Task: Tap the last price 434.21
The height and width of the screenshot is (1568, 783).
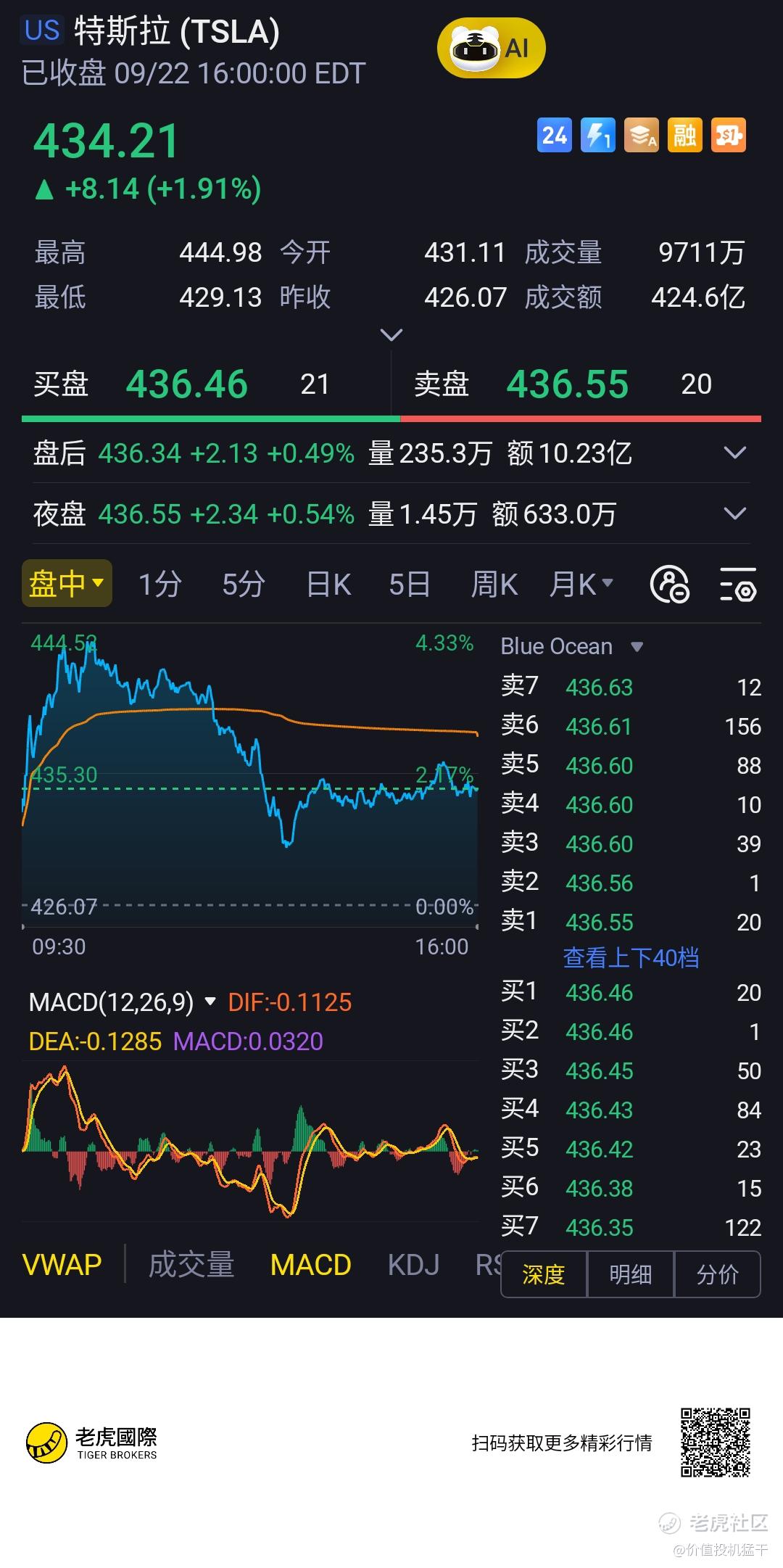Action: 107,141
